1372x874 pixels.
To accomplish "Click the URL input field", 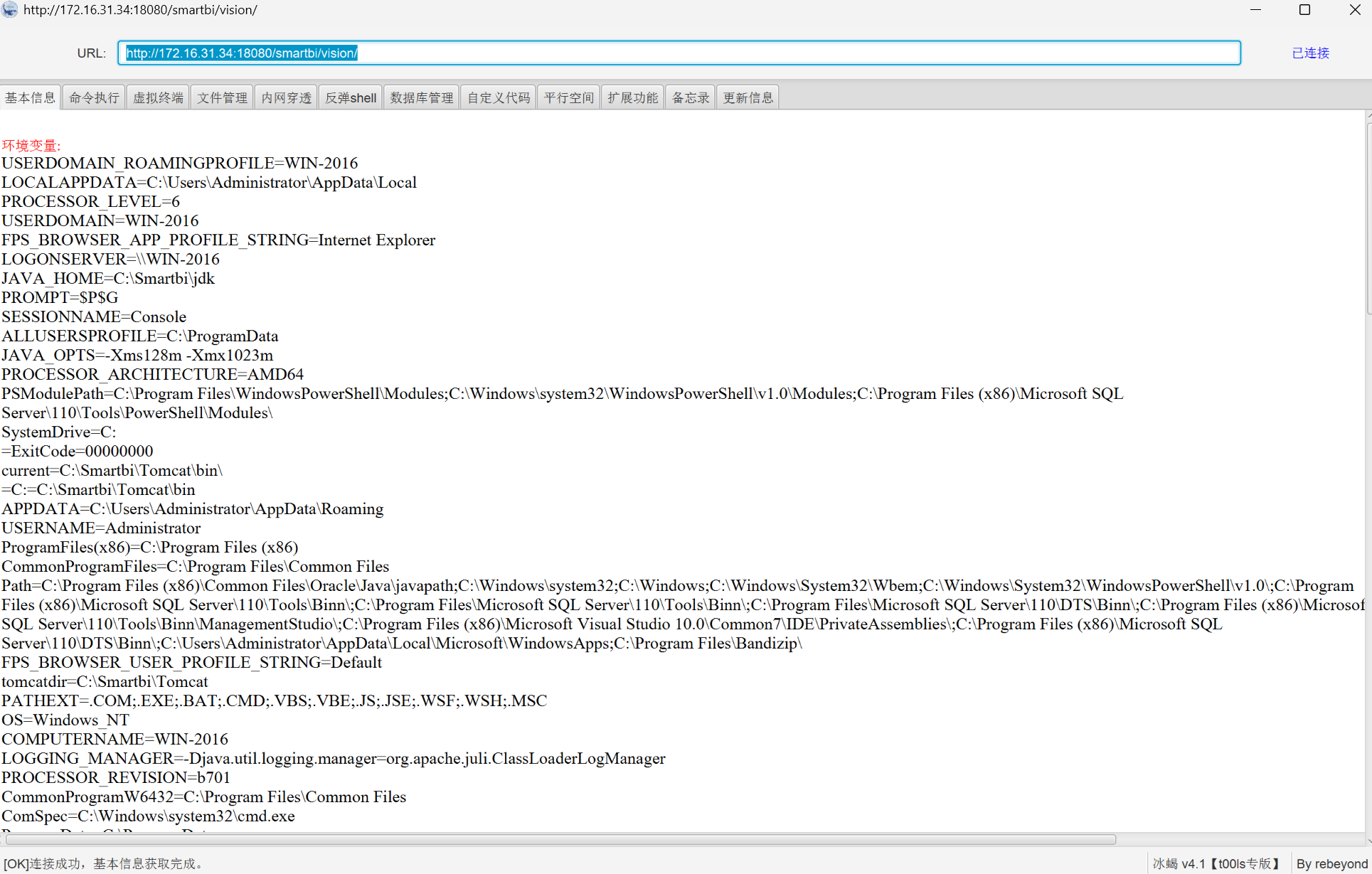I will point(679,53).
